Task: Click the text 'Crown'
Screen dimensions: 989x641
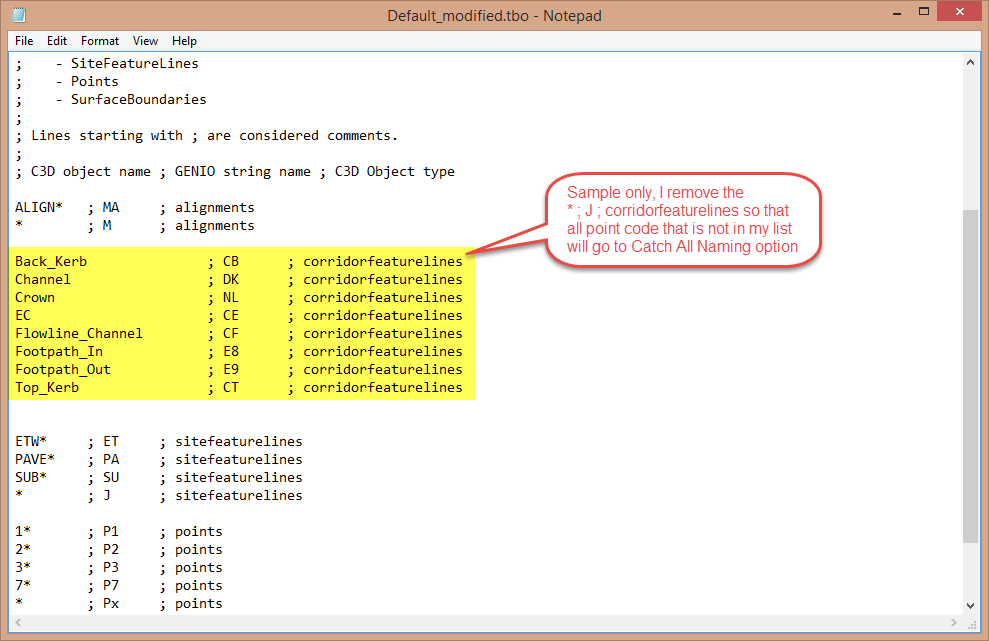Action: pos(35,297)
